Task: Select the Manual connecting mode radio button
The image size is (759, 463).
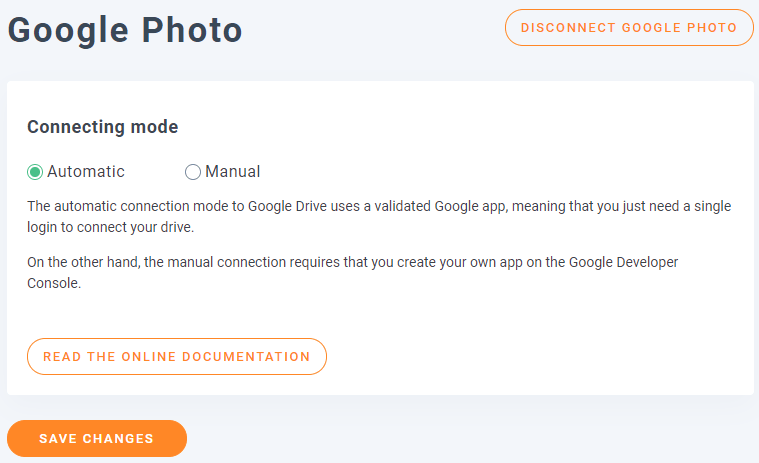Action: pos(193,172)
